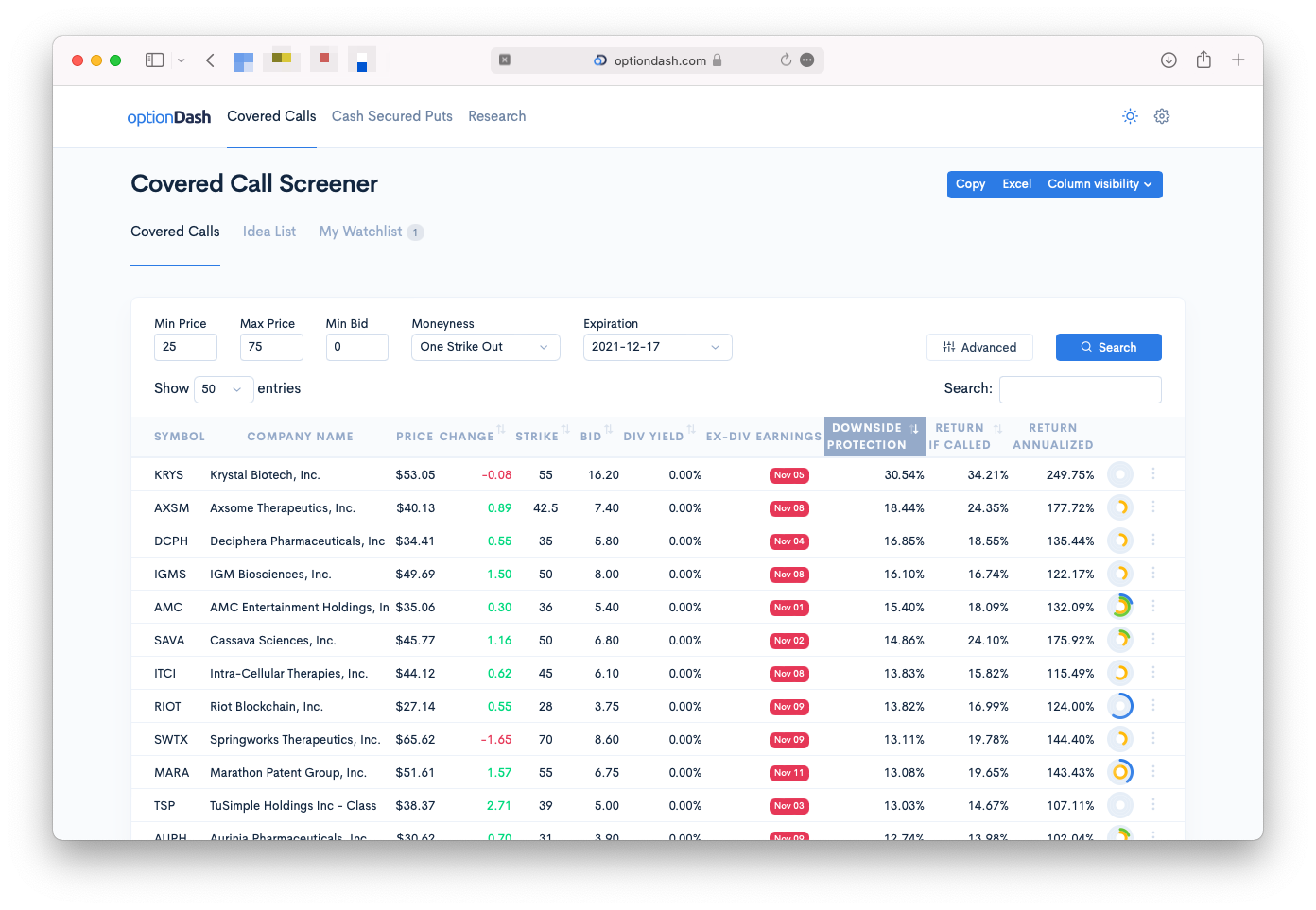Click the donut chart icon in the AXSM row

(1120, 507)
